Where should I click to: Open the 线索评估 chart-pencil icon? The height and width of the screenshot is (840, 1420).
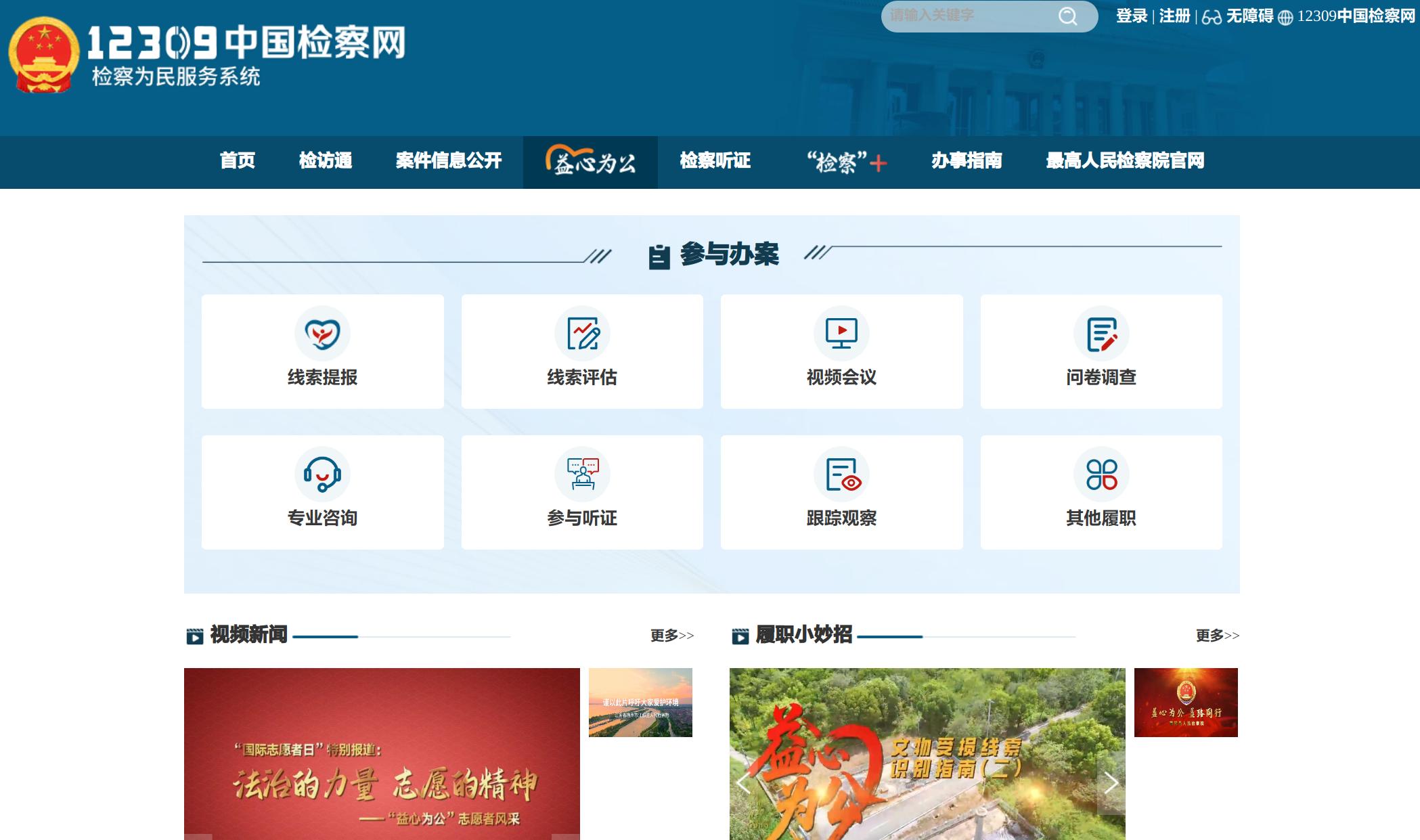[582, 334]
